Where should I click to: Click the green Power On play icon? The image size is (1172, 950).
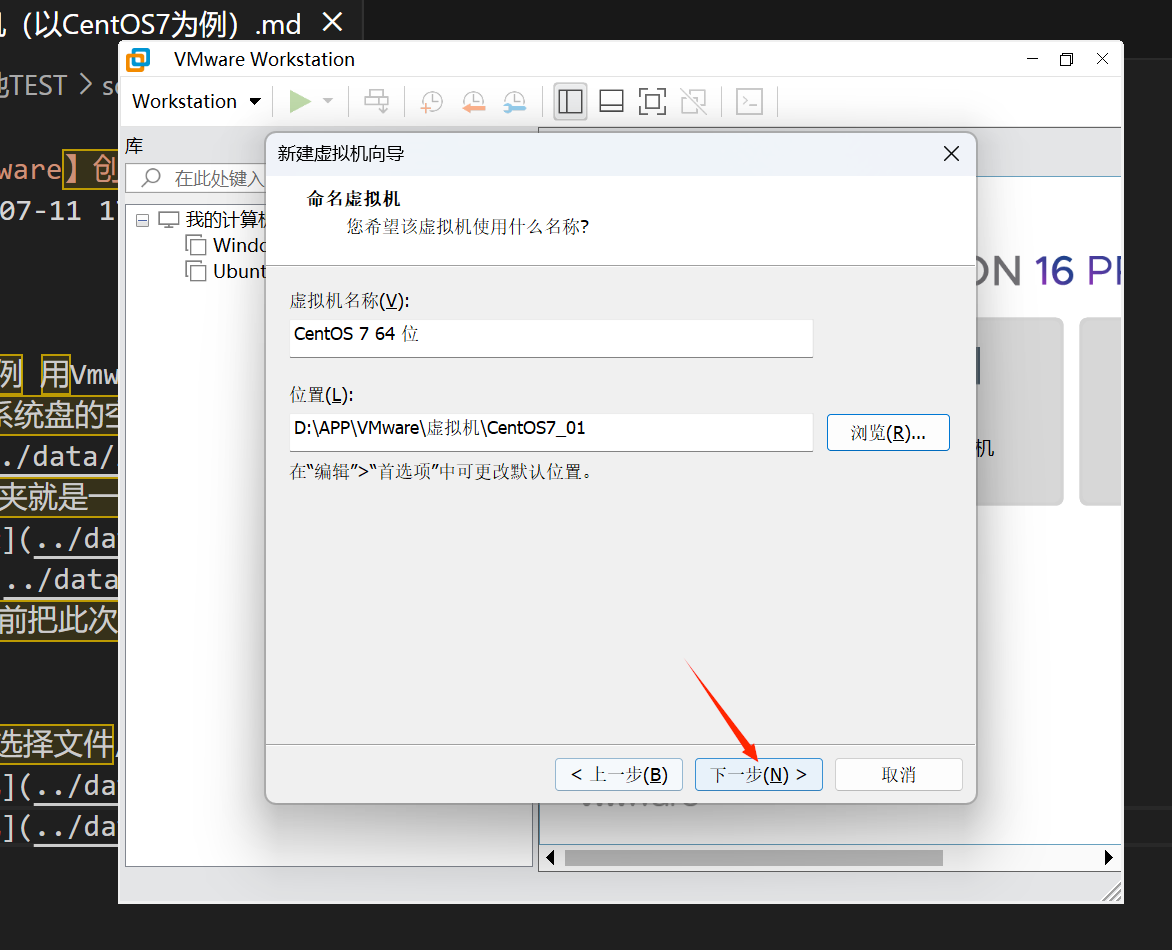coord(300,101)
